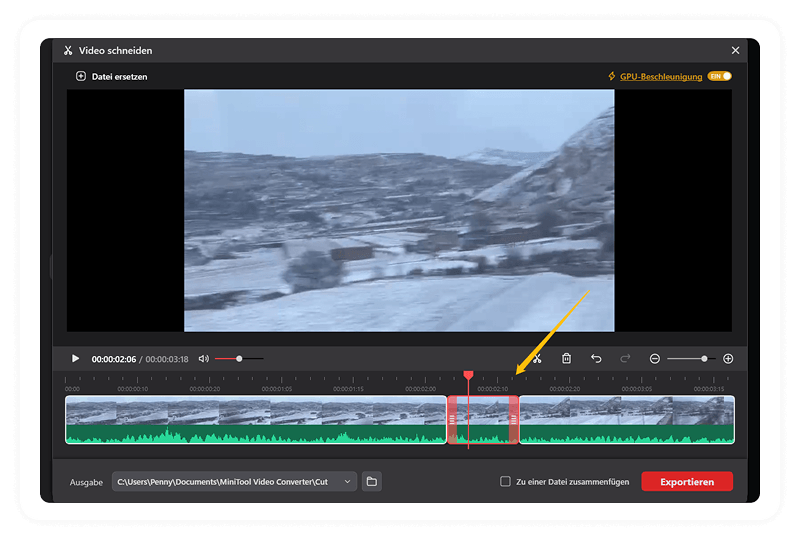
Task: Click Datei ersetzen to replace file
Action: [112, 77]
